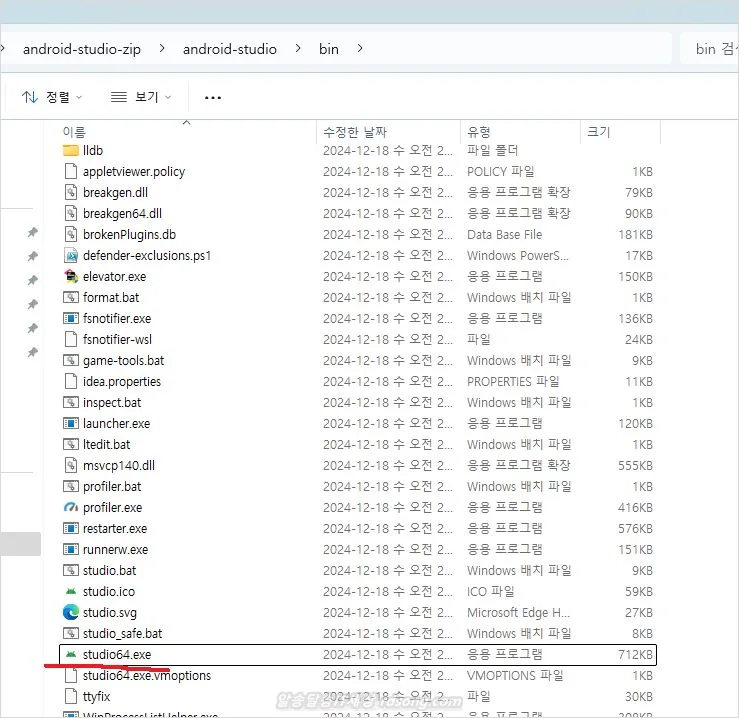Open the 정렬 sort dropdown

52,97
